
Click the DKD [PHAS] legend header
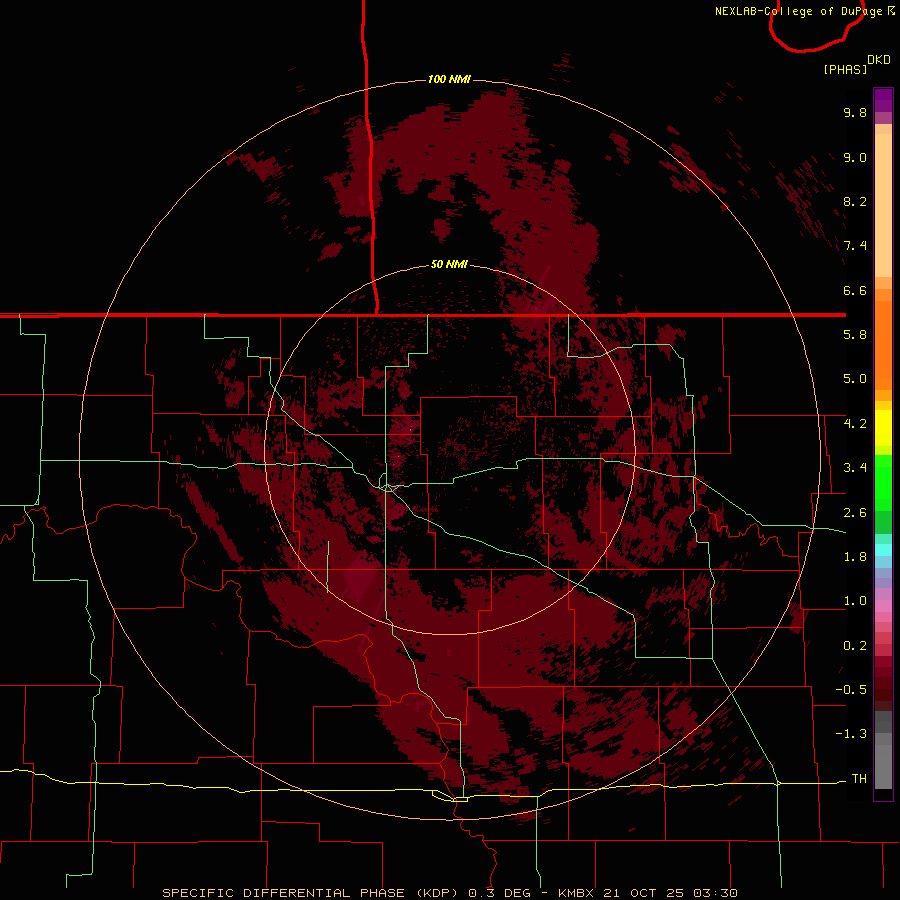click(856, 64)
